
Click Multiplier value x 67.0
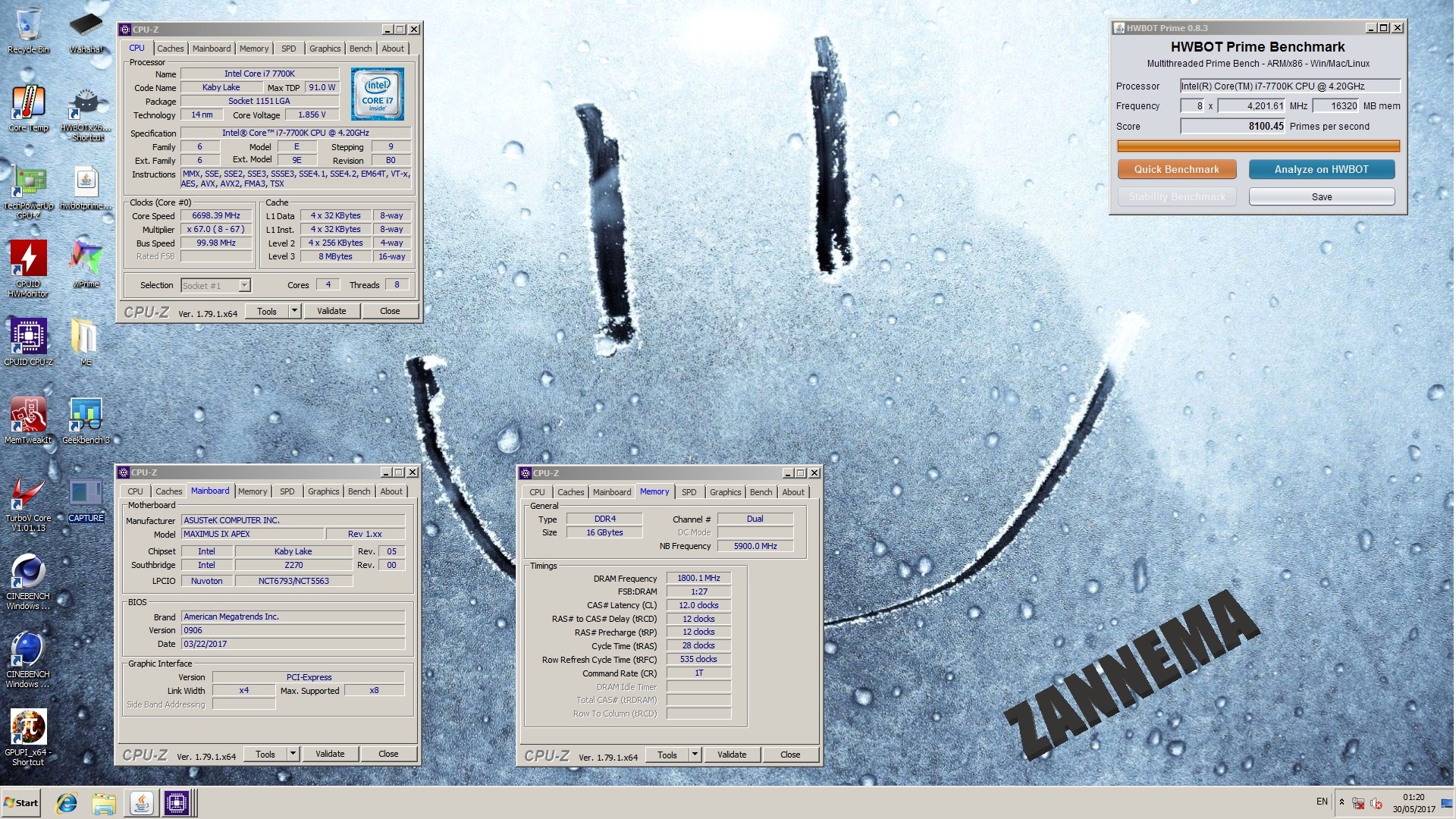216,229
